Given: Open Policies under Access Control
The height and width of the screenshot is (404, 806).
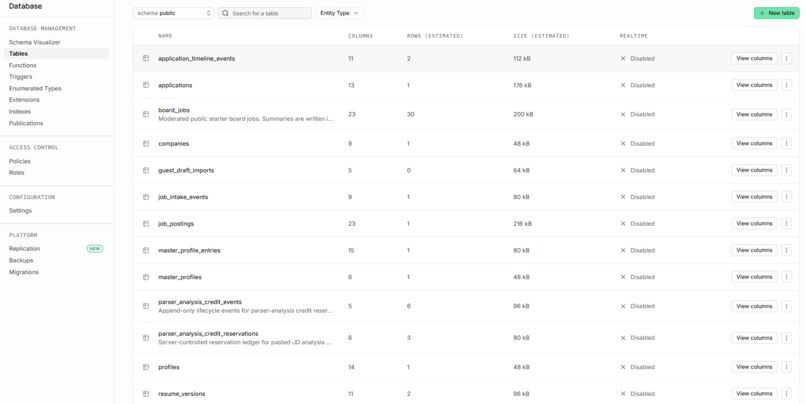Looking at the screenshot, I should (x=20, y=161).
